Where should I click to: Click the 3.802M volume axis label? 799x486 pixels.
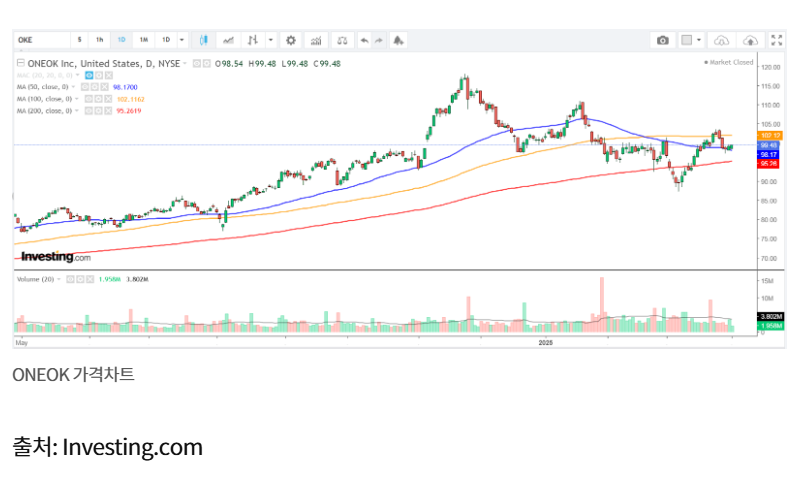(770, 316)
